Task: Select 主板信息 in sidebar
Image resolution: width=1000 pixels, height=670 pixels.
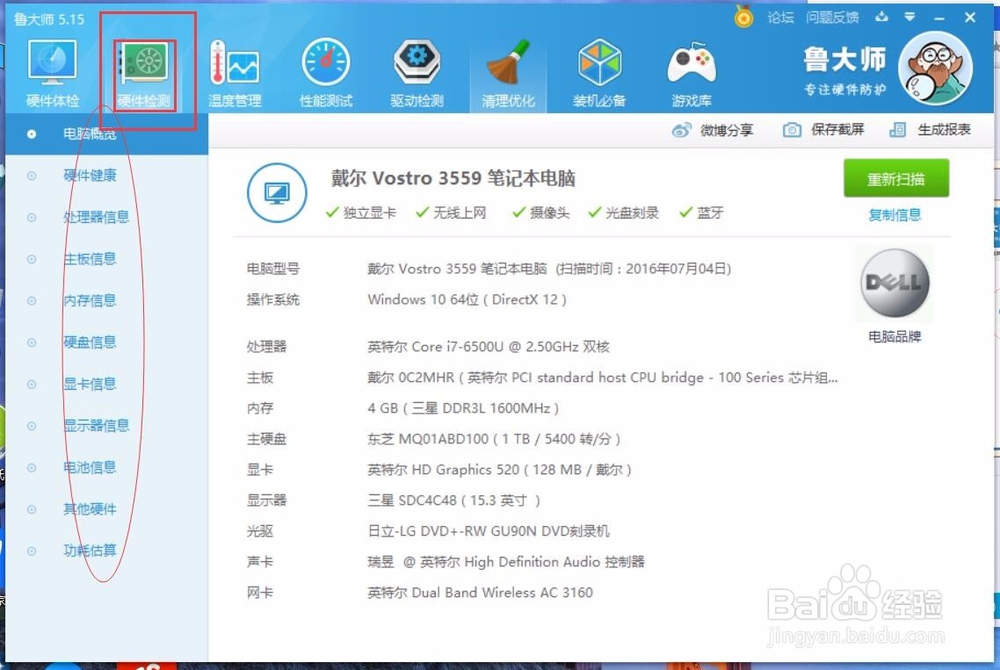Action: click(x=89, y=259)
